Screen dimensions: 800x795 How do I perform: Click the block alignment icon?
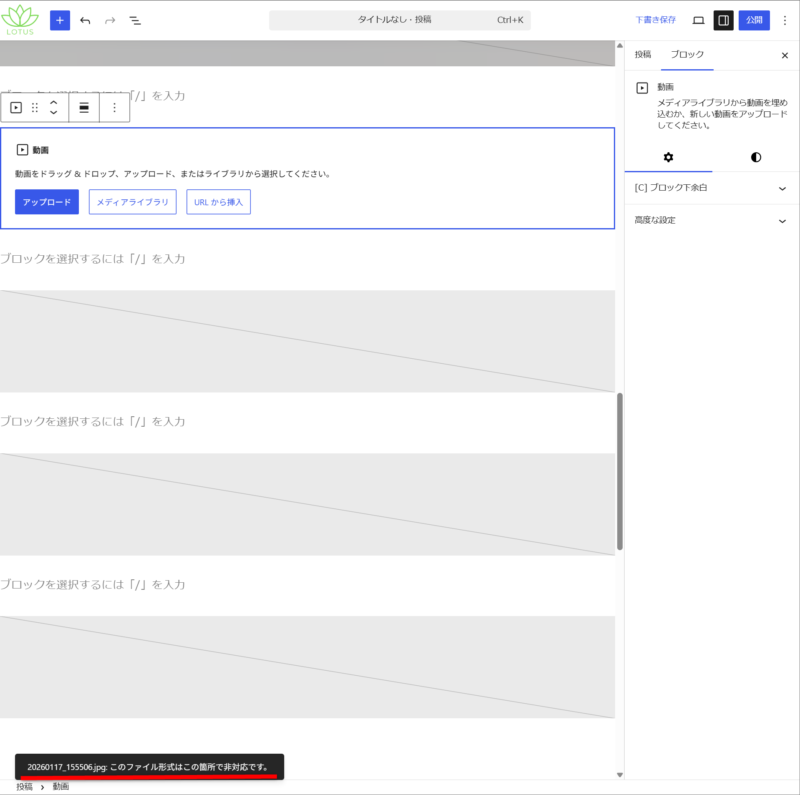point(84,108)
